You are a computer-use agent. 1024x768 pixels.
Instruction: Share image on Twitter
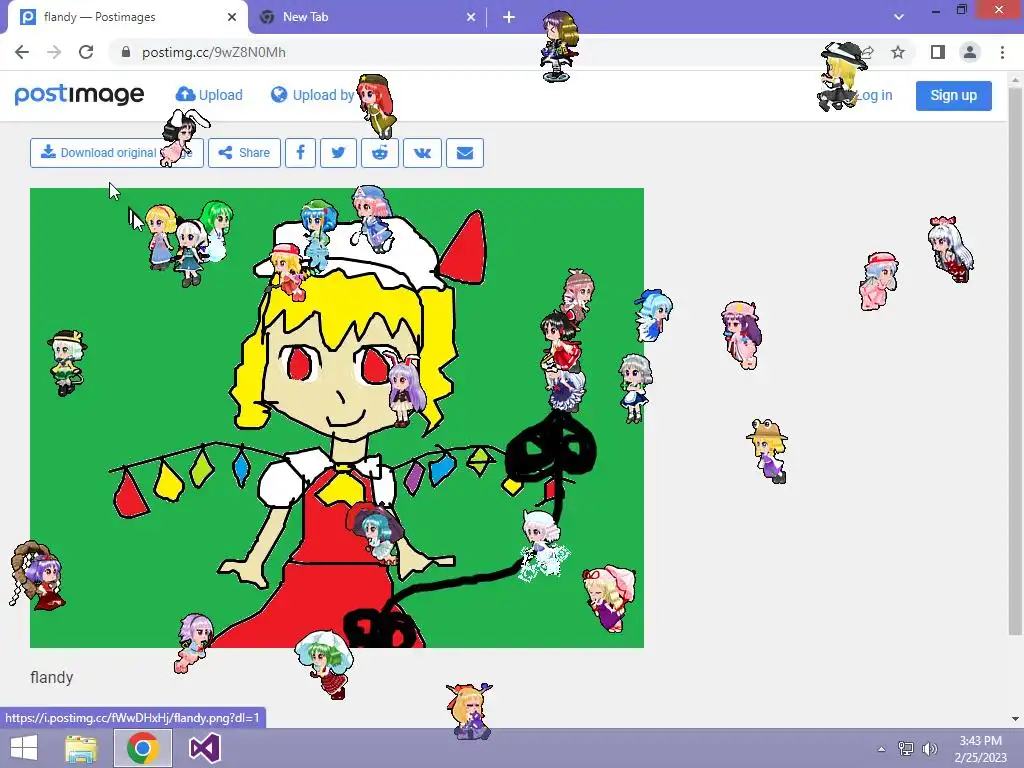(338, 153)
